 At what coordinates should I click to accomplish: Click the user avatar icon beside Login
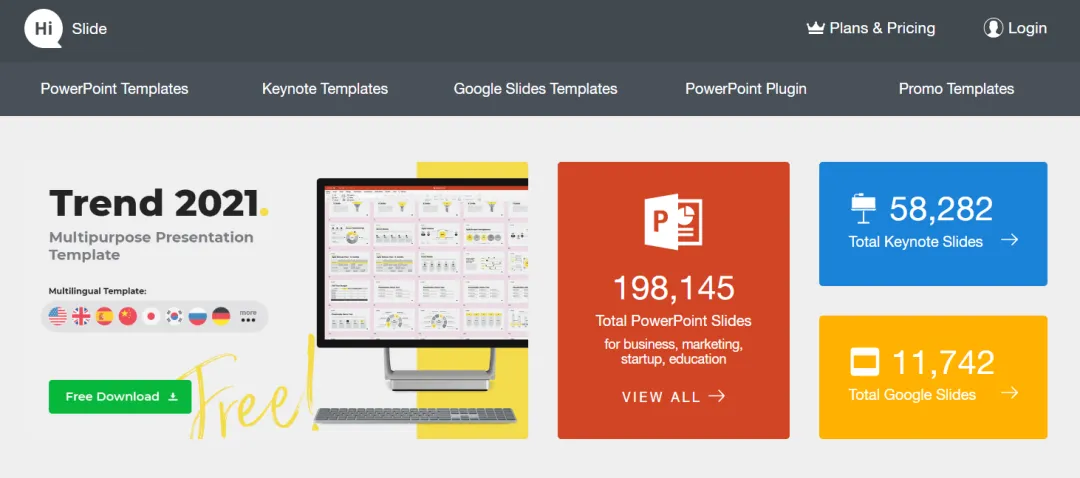(x=993, y=28)
